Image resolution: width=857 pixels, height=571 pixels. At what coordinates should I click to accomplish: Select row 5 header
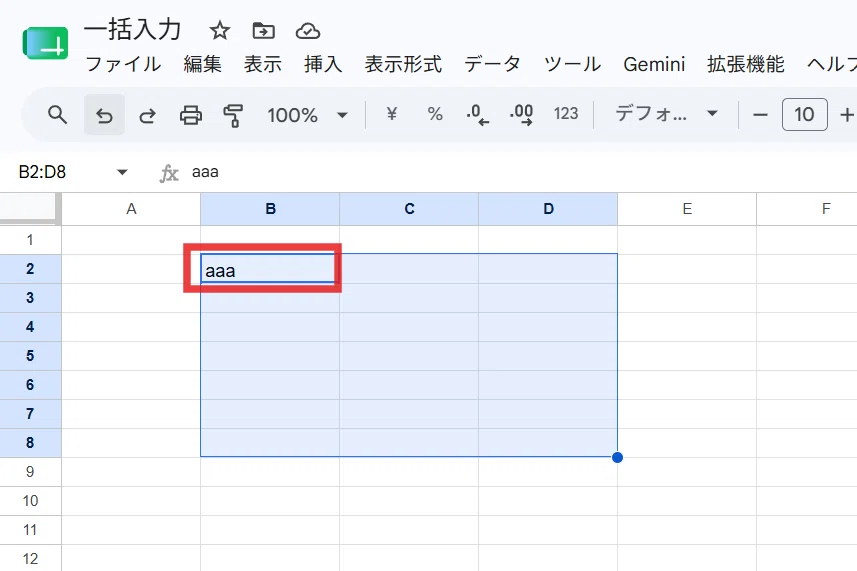click(x=30, y=356)
